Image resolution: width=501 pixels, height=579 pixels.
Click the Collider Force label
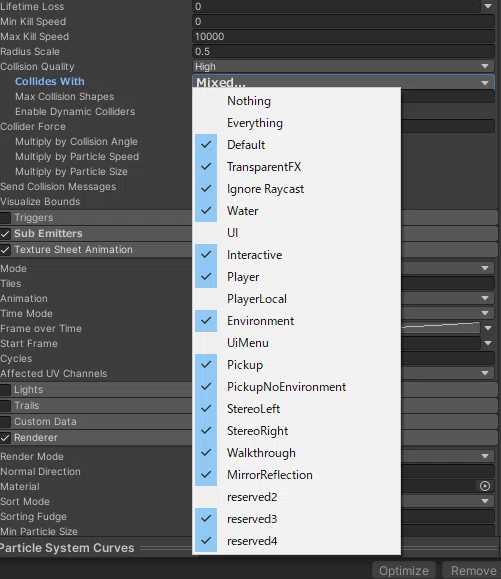tap(33, 127)
